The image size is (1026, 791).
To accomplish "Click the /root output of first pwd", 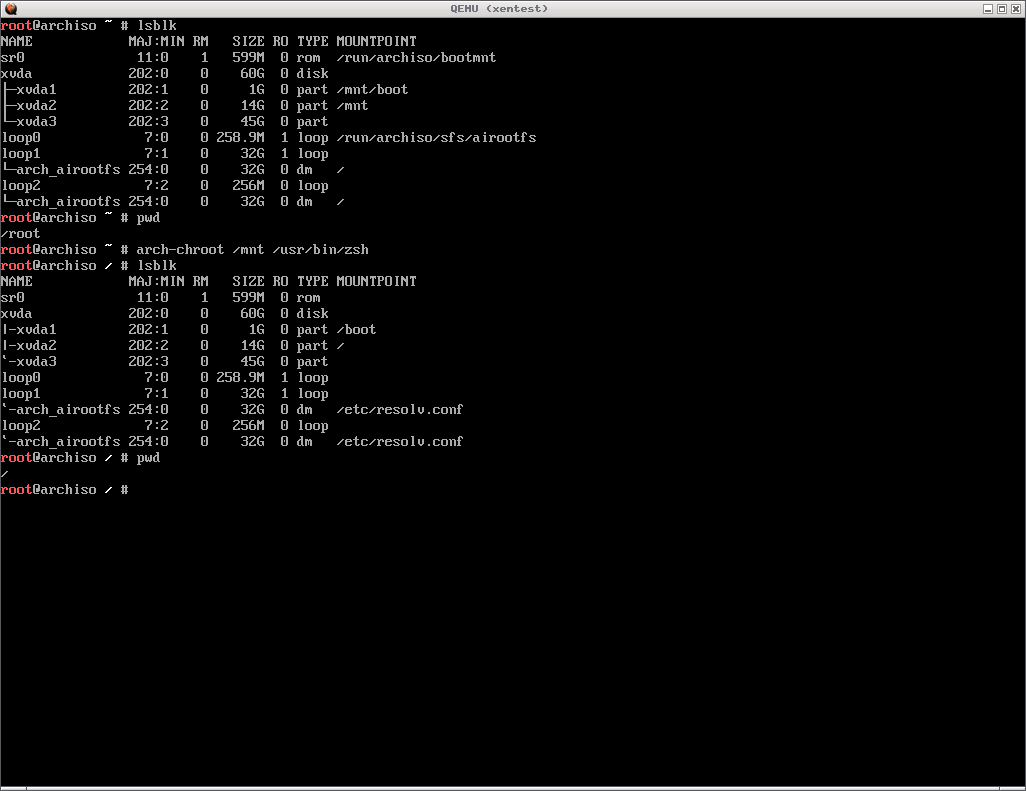I will 21,233.
